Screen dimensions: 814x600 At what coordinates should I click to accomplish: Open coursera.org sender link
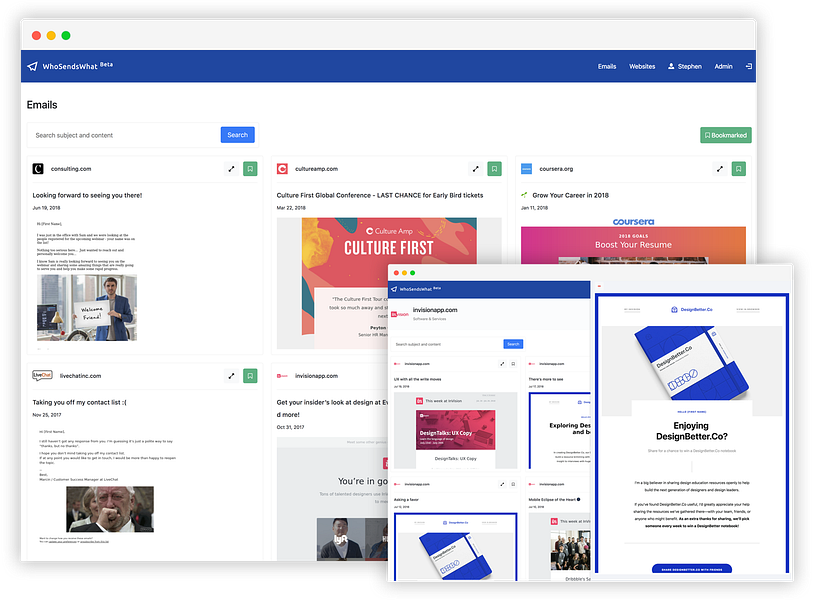click(x=556, y=169)
